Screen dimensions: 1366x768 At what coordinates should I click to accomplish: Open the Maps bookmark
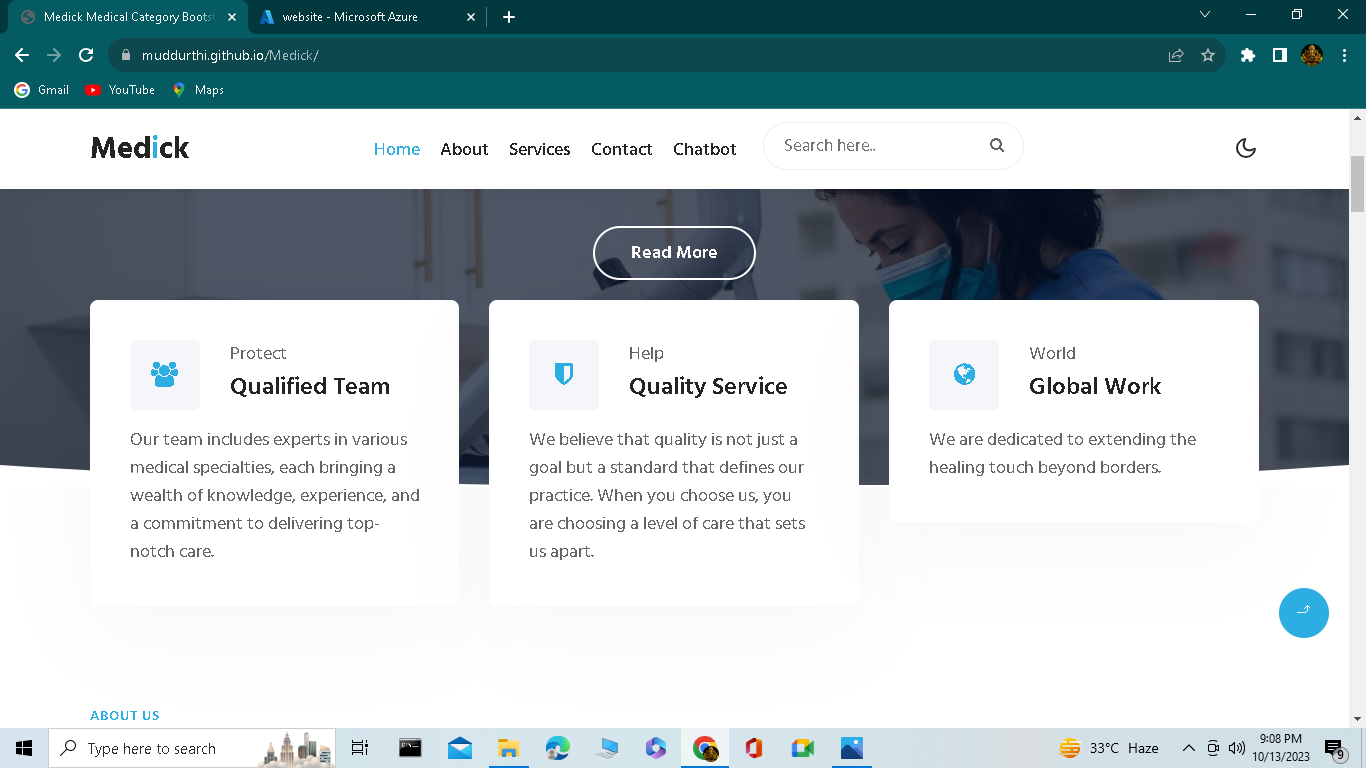pyautogui.click(x=198, y=89)
